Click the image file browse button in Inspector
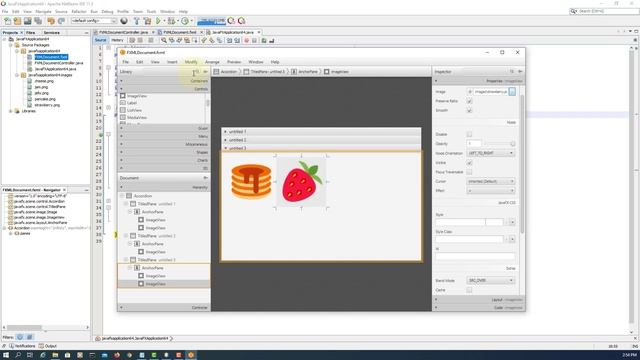This screenshot has height=360, width=640. point(512,92)
